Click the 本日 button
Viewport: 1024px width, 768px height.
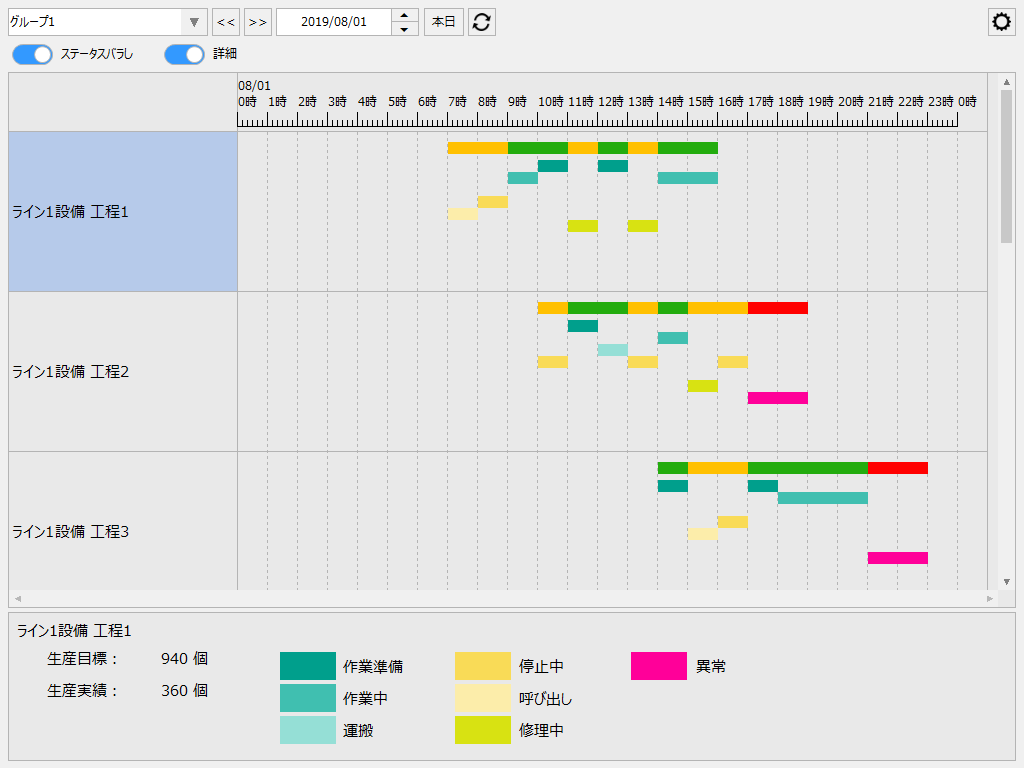(443, 21)
